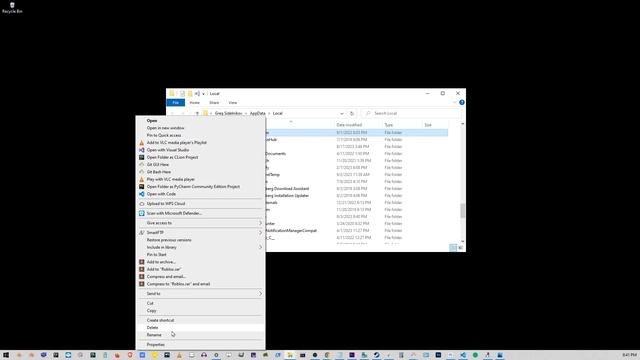640x360 pixels.
Task: Open the Home ribbon tab
Action: (x=195, y=102)
